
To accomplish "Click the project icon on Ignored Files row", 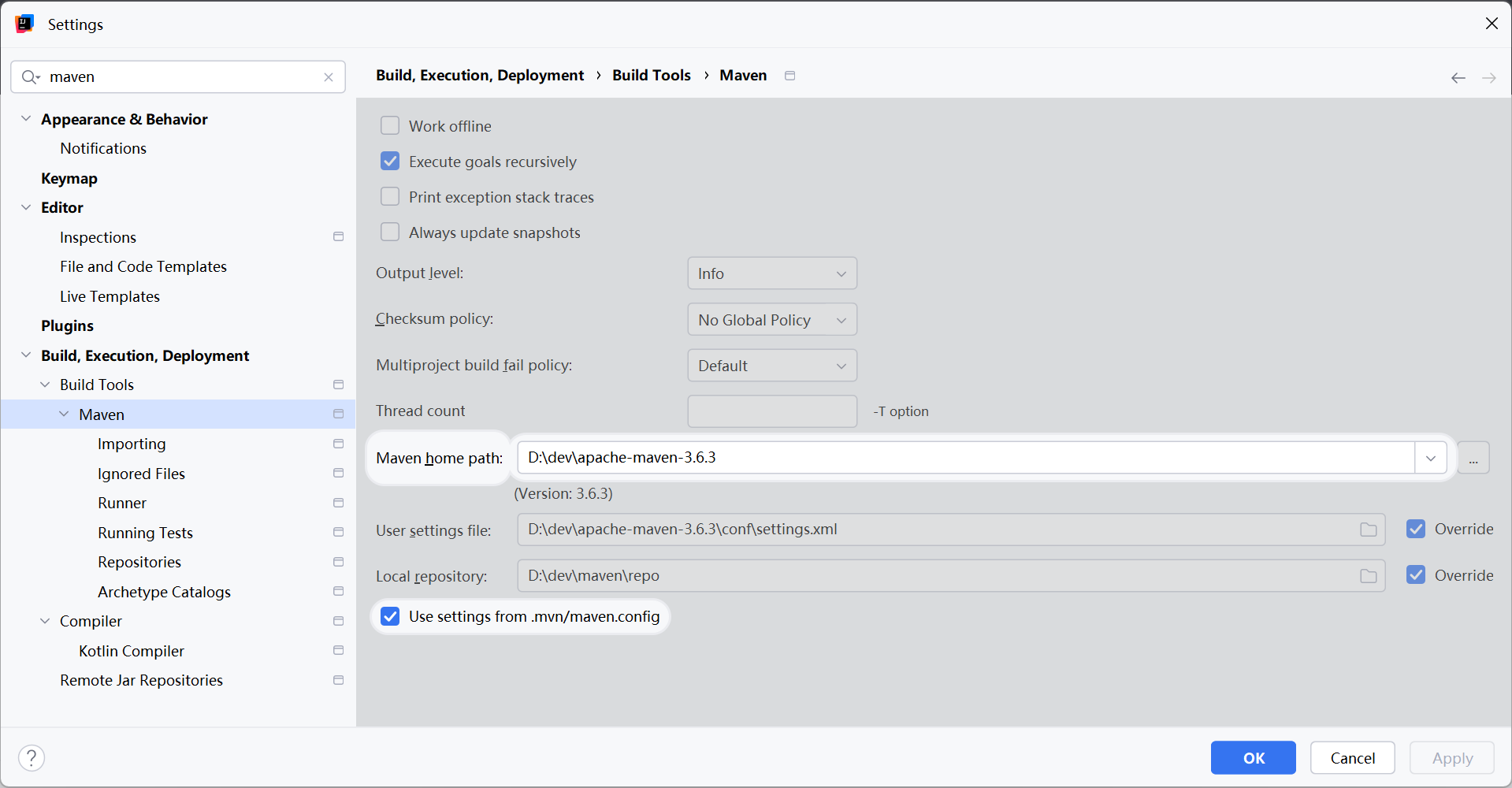I will (x=339, y=474).
